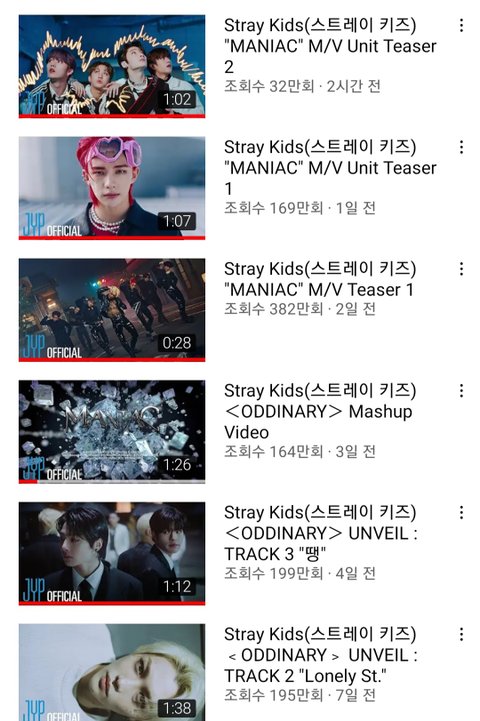Open options menu for ODDINARY Mashup Video
Image resolution: width=480 pixels, height=721 pixels.
[461, 391]
